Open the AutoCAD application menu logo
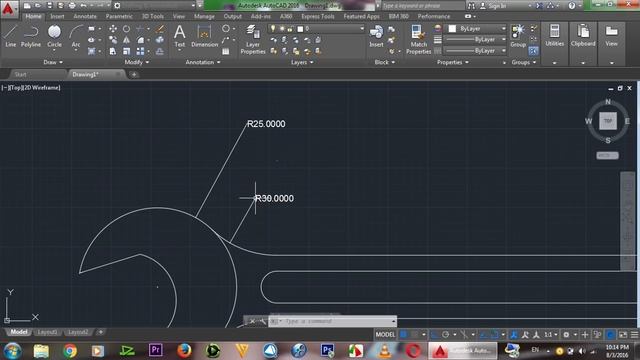640x360 pixels. click(8, 8)
